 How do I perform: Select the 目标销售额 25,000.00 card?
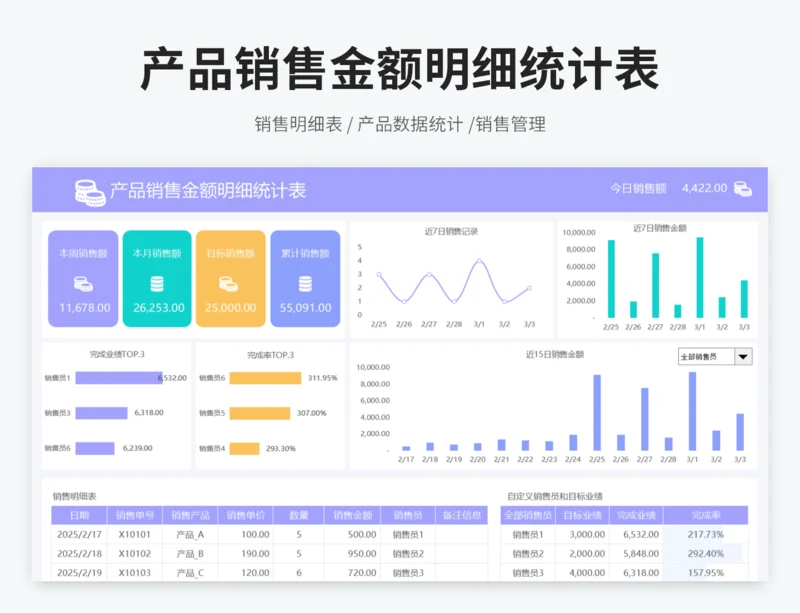pos(231,279)
